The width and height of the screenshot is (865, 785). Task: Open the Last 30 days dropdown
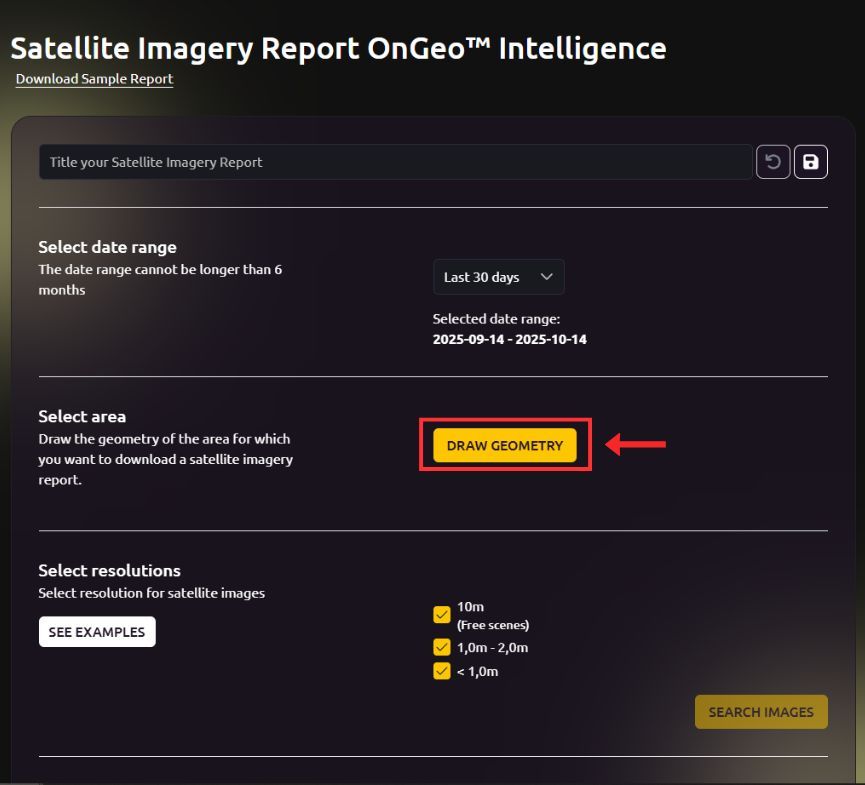point(498,277)
